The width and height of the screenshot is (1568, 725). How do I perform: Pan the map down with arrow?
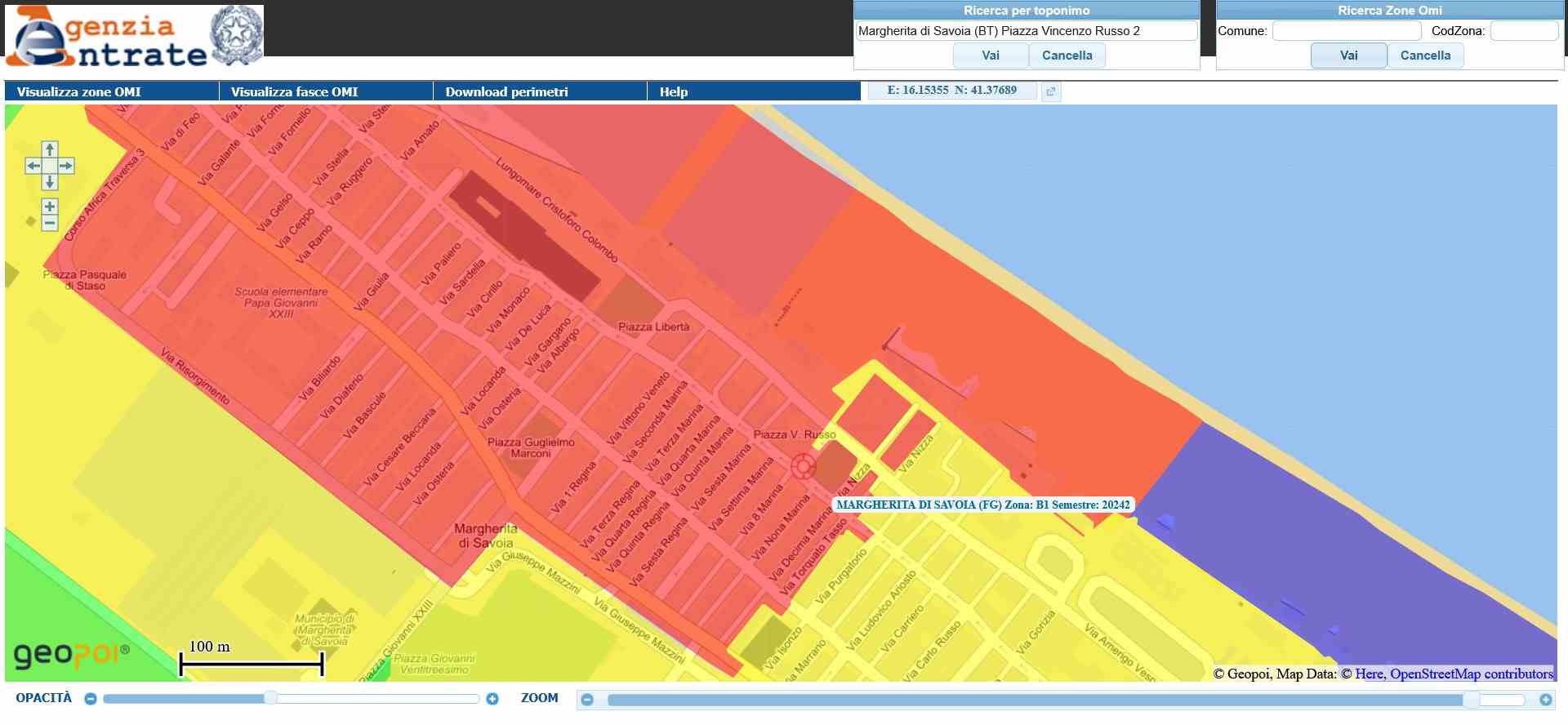tap(50, 182)
